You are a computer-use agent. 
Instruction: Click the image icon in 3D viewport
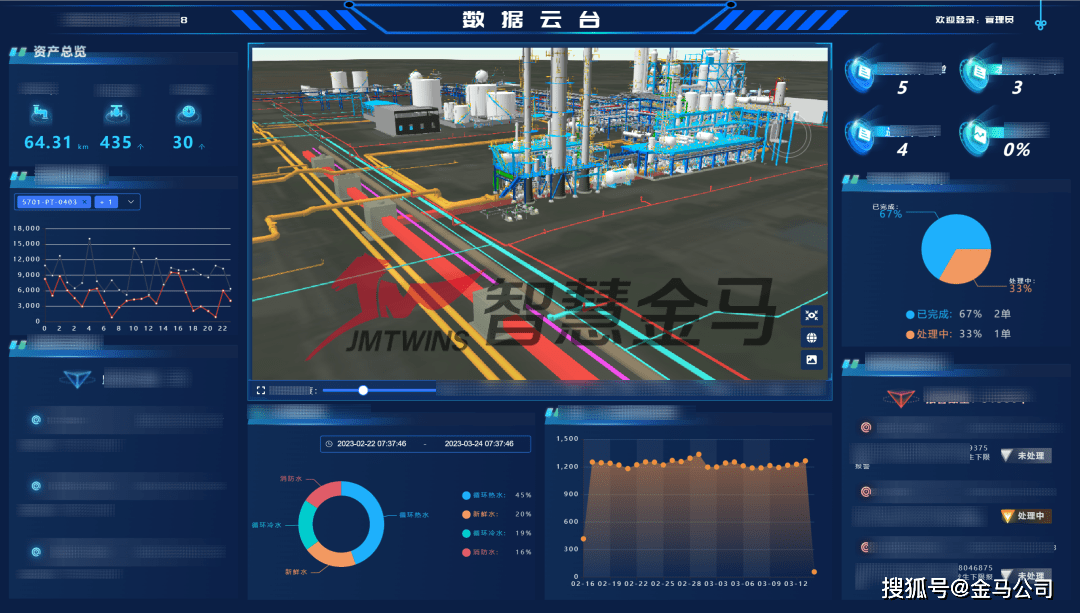click(x=811, y=359)
